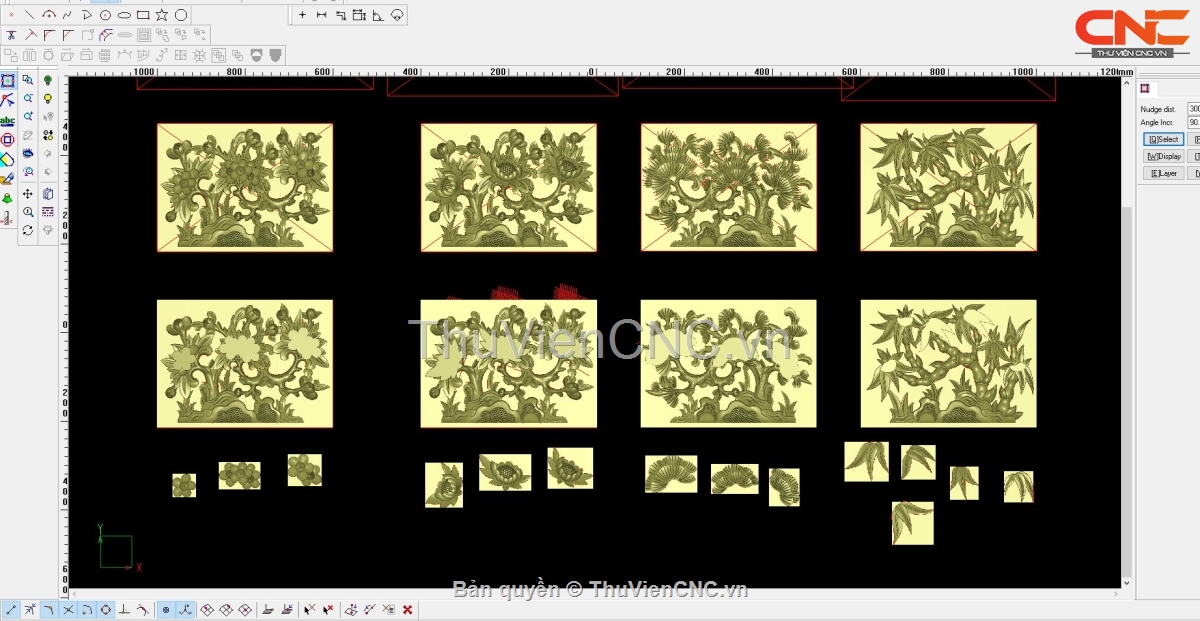Open the horizontal dimension measure tool
Viewport: 1200px width, 621px height.
coord(321,15)
